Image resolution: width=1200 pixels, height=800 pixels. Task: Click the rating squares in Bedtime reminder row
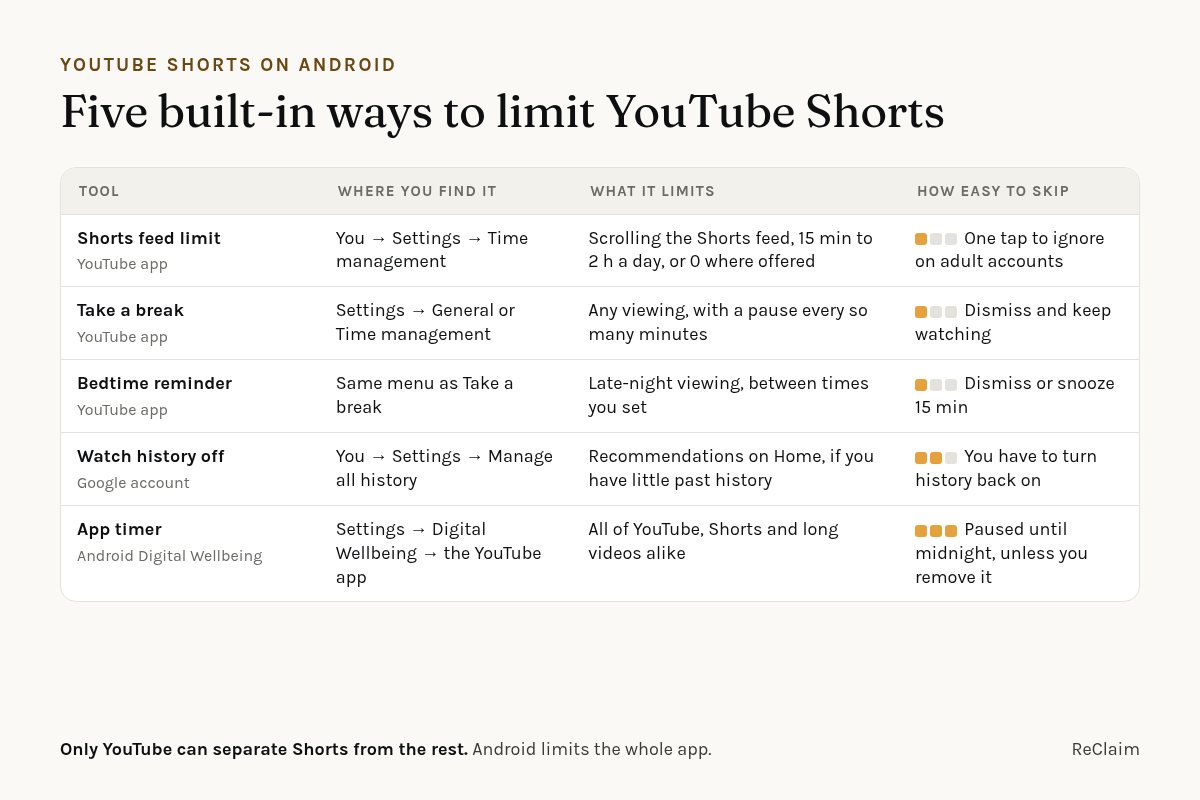pyautogui.click(x=936, y=385)
